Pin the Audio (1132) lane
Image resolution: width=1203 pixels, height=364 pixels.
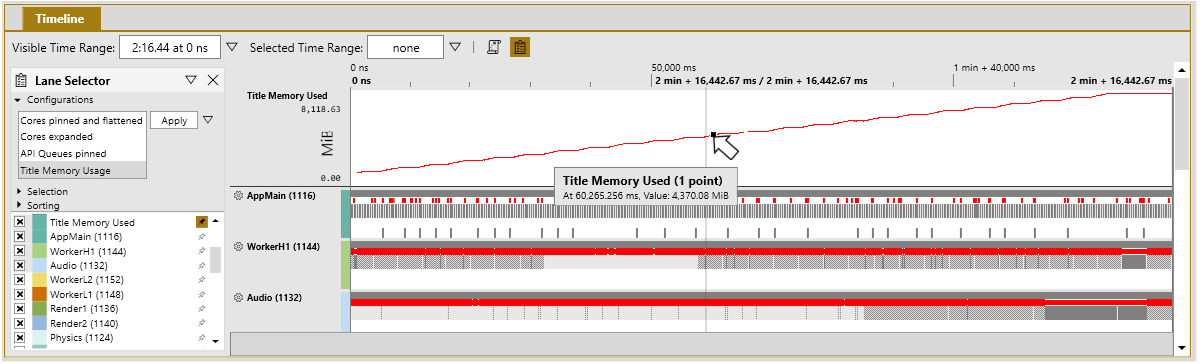[201, 266]
